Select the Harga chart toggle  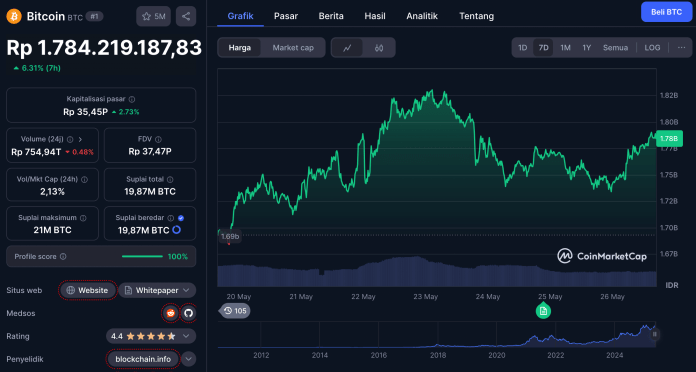pyautogui.click(x=240, y=47)
